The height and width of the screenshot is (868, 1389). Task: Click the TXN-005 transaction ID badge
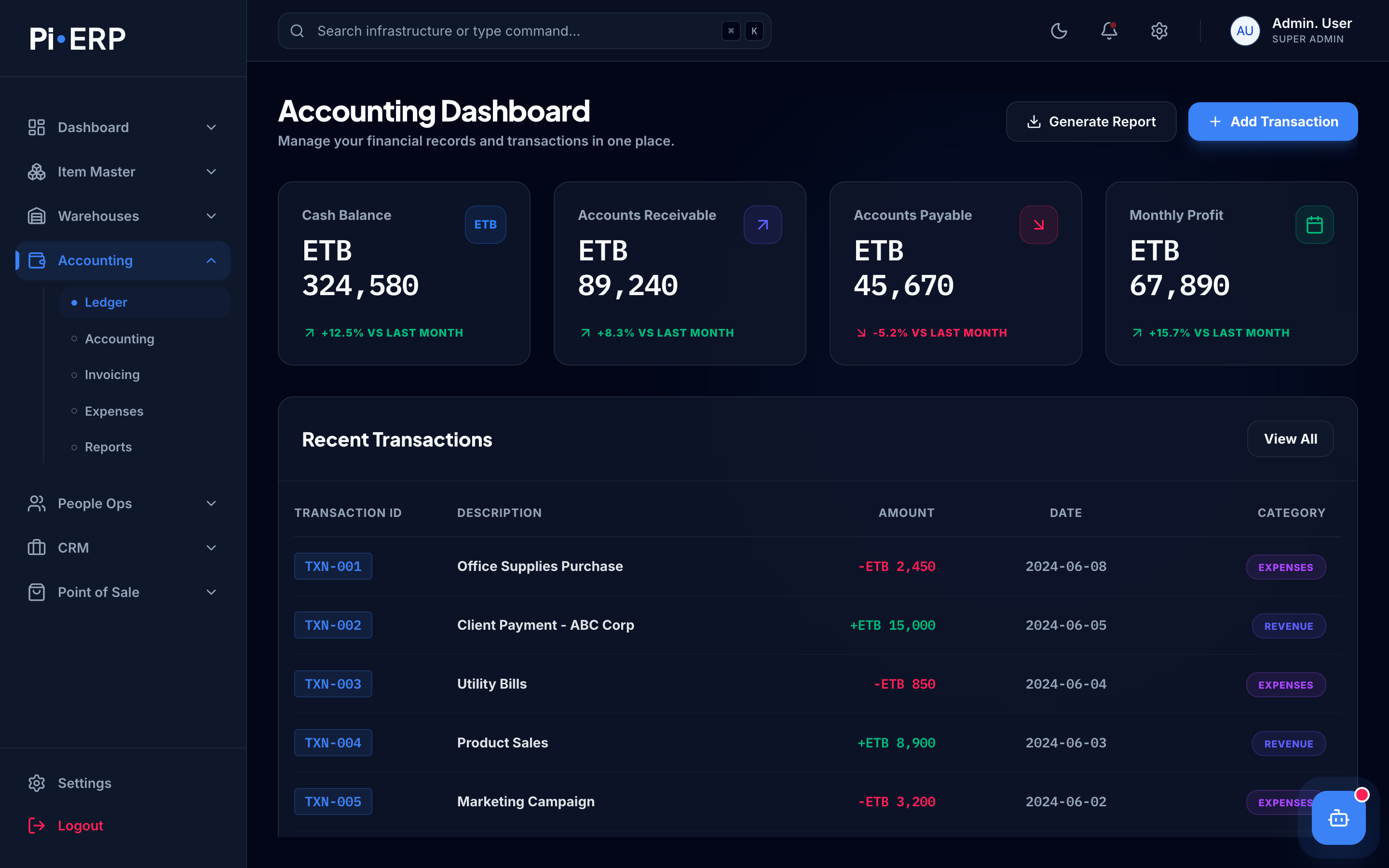click(x=333, y=801)
